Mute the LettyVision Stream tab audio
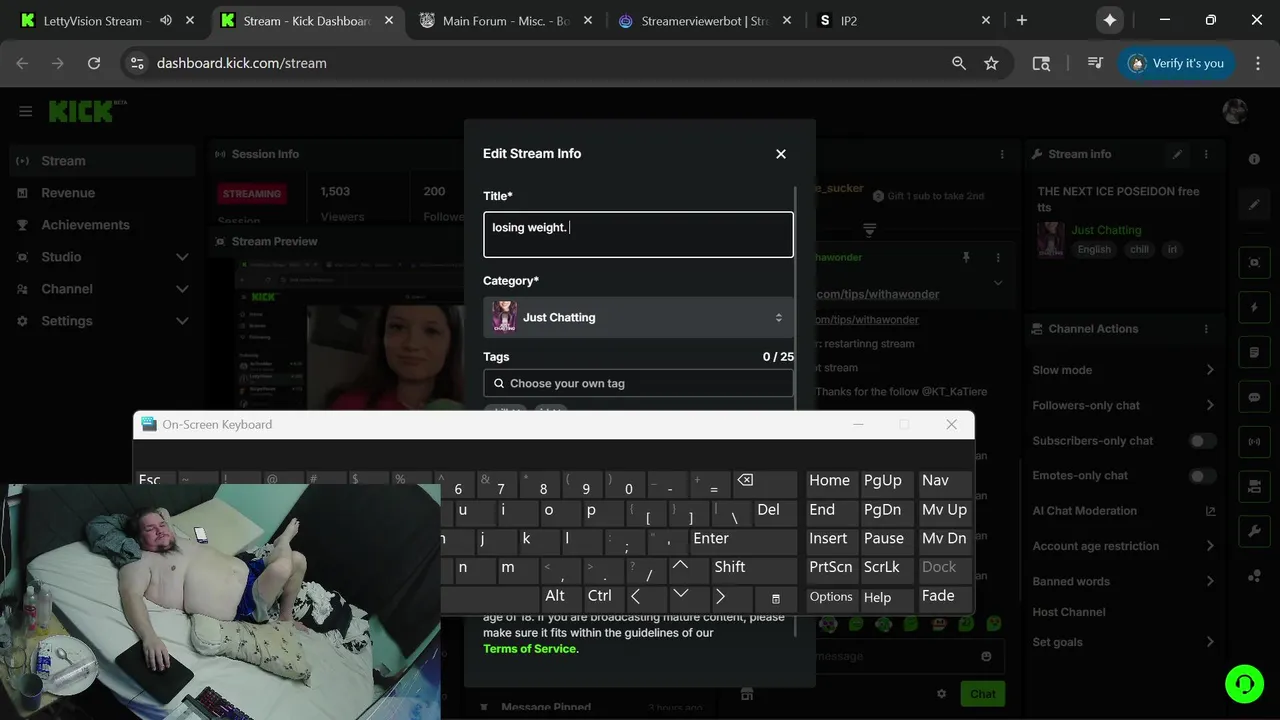Screen dimensions: 1280x720 (x=165, y=20)
